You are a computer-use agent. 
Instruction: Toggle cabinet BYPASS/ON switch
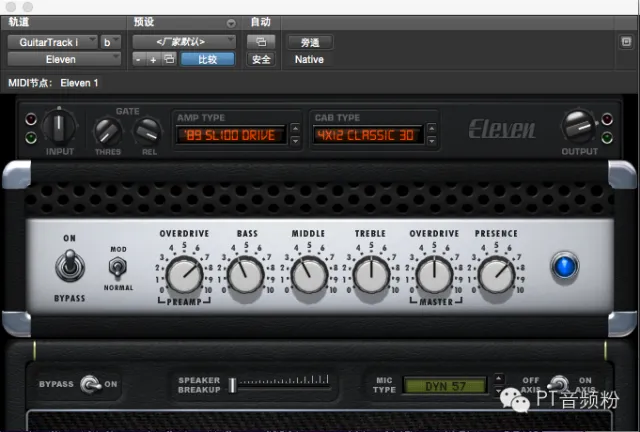coord(90,384)
